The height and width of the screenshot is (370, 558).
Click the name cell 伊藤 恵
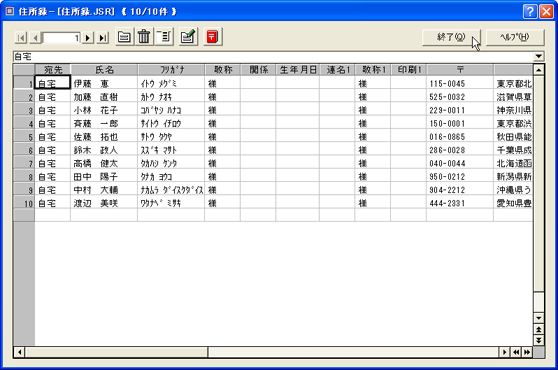(x=104, y=83)
